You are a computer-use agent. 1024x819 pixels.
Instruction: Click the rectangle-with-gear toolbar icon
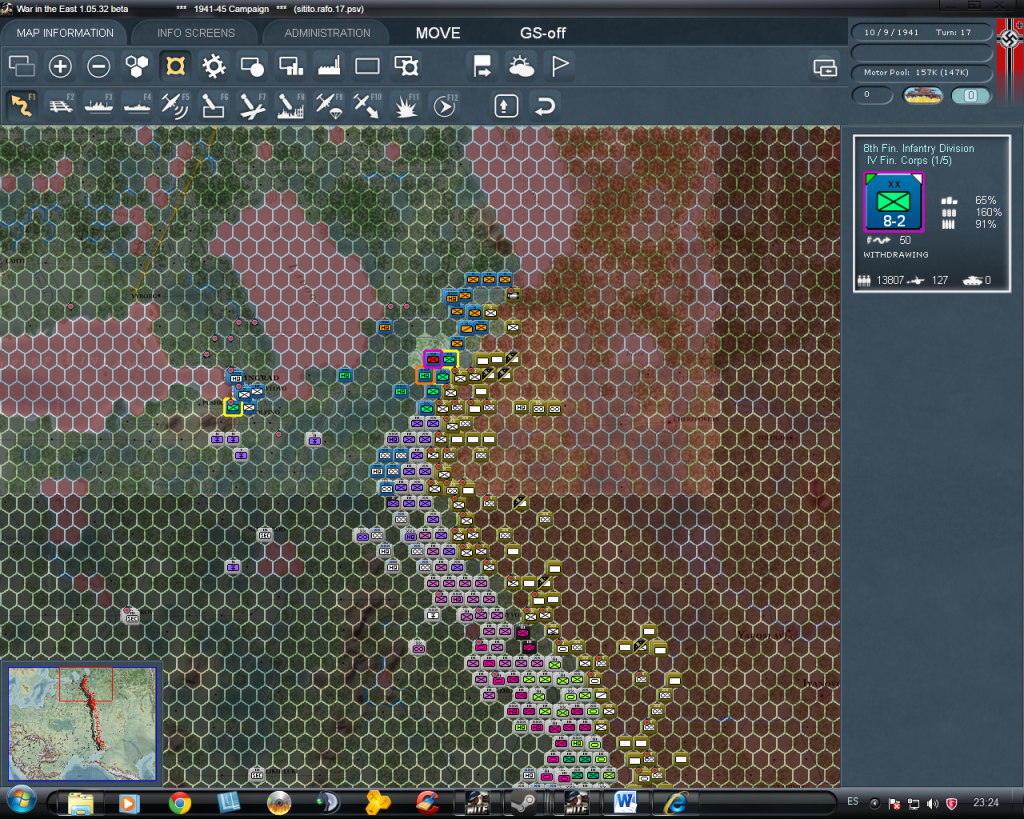(x=406, y=66)
